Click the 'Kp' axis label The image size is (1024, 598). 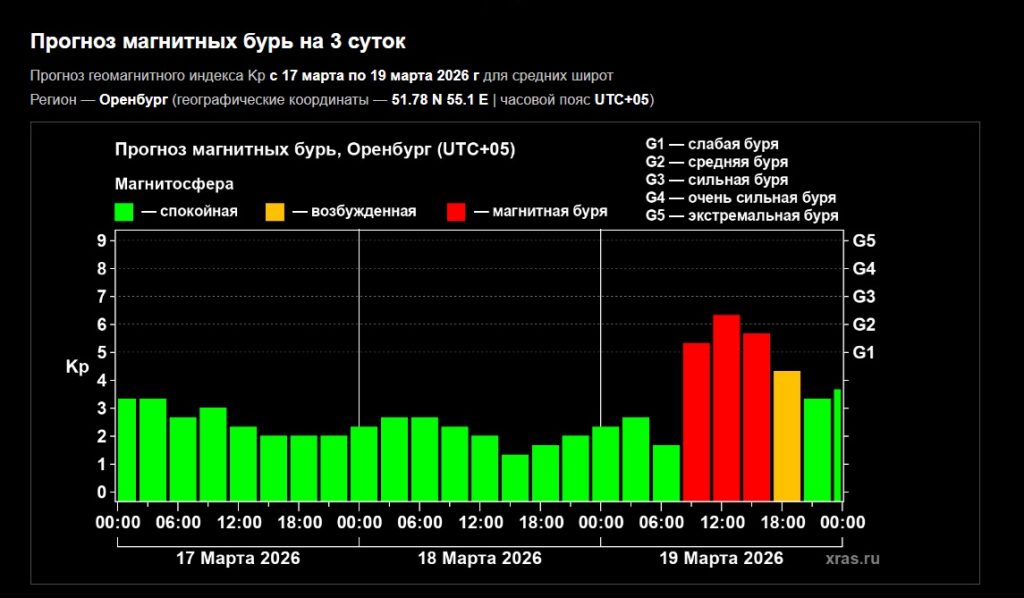point(77,367)
